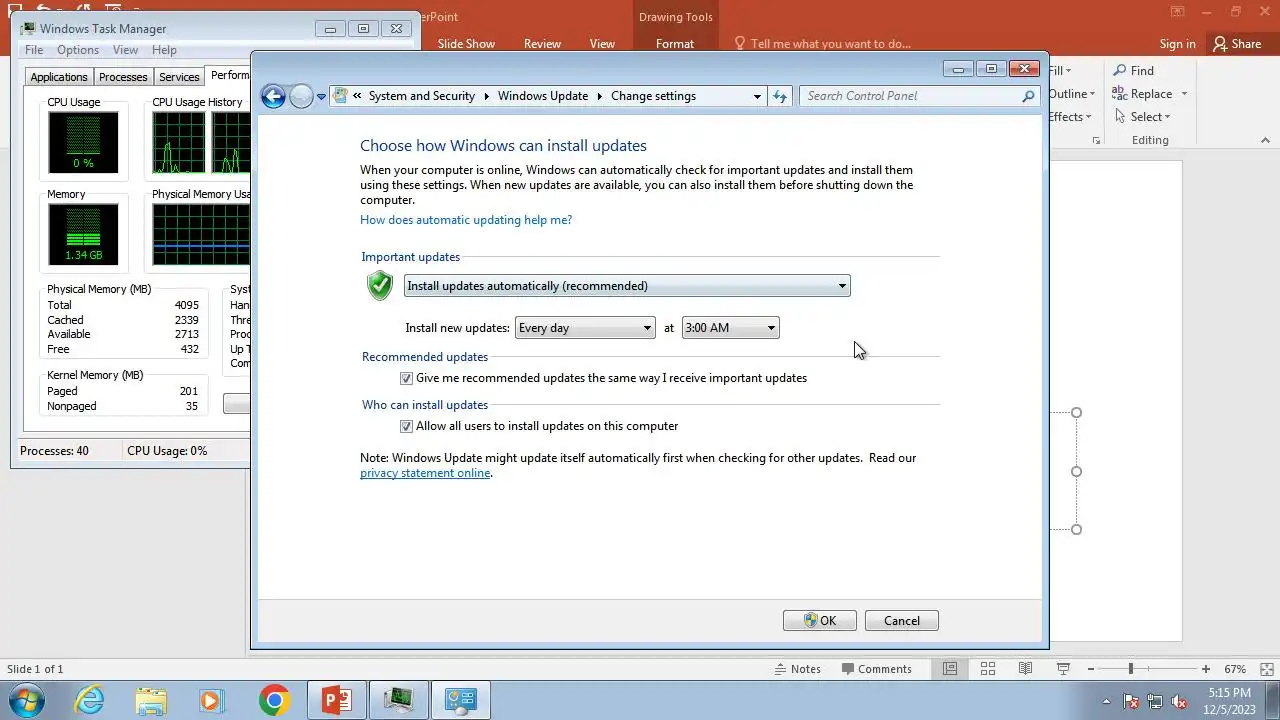Click the 67% zoom level in PowerPoint
Viewport: 1280px width, 720px height.
1235,669
